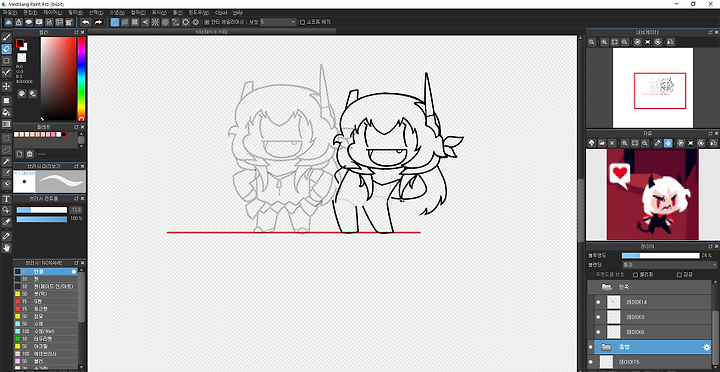Open the Cloud menu

[221, 12]
